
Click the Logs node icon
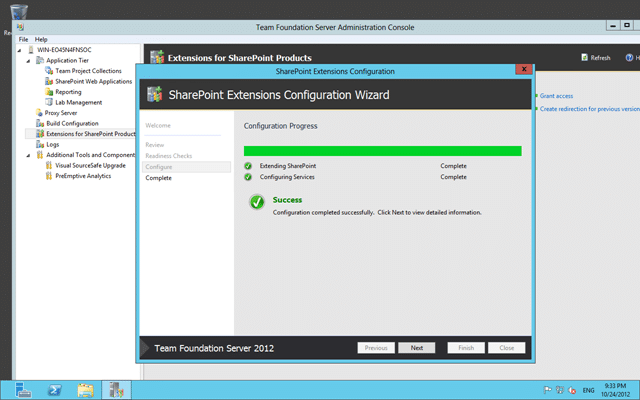pos(40,144)
